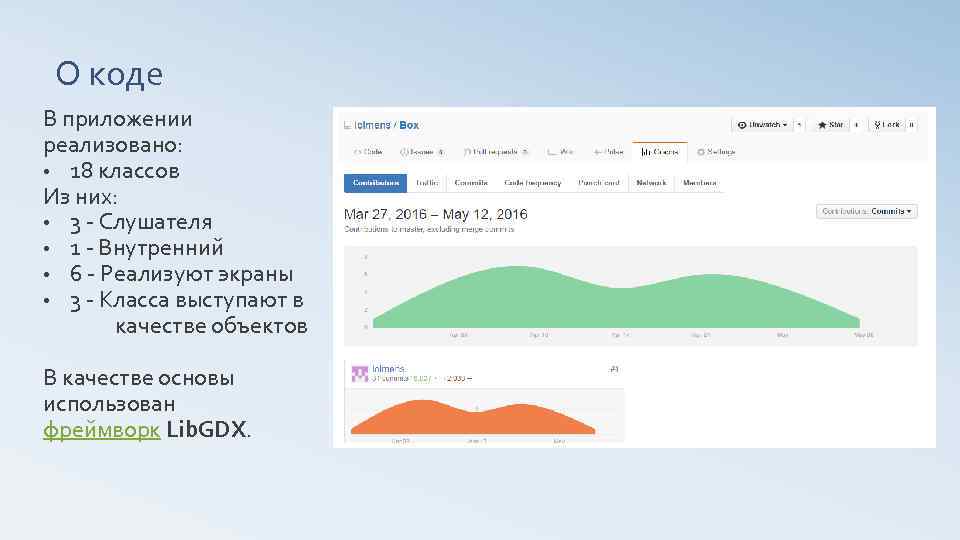This screenshot has height=540, width=960.
Task: Click the fork count beside Fork
Action: [911, 124]
